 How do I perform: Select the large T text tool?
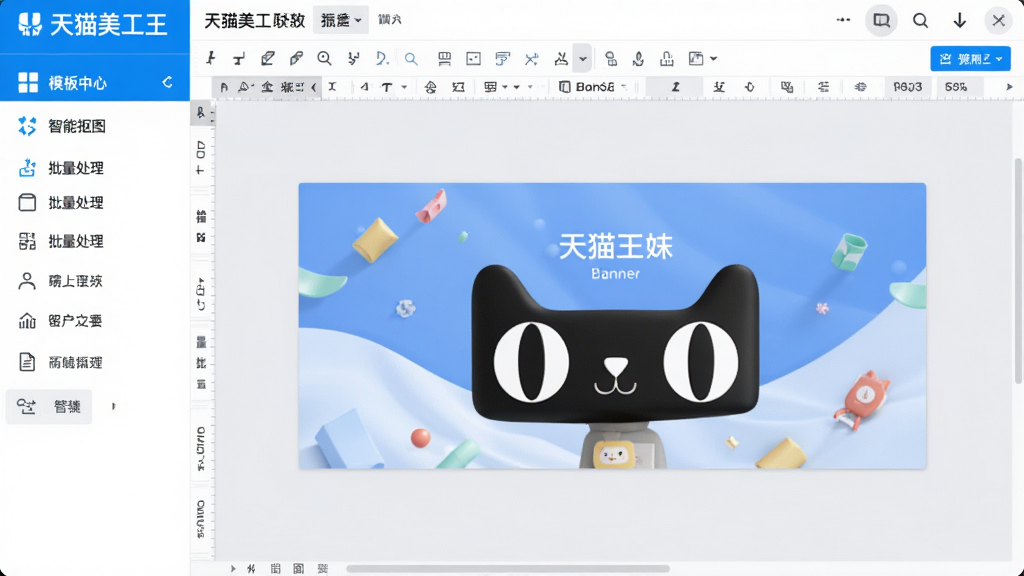point(387,87)
